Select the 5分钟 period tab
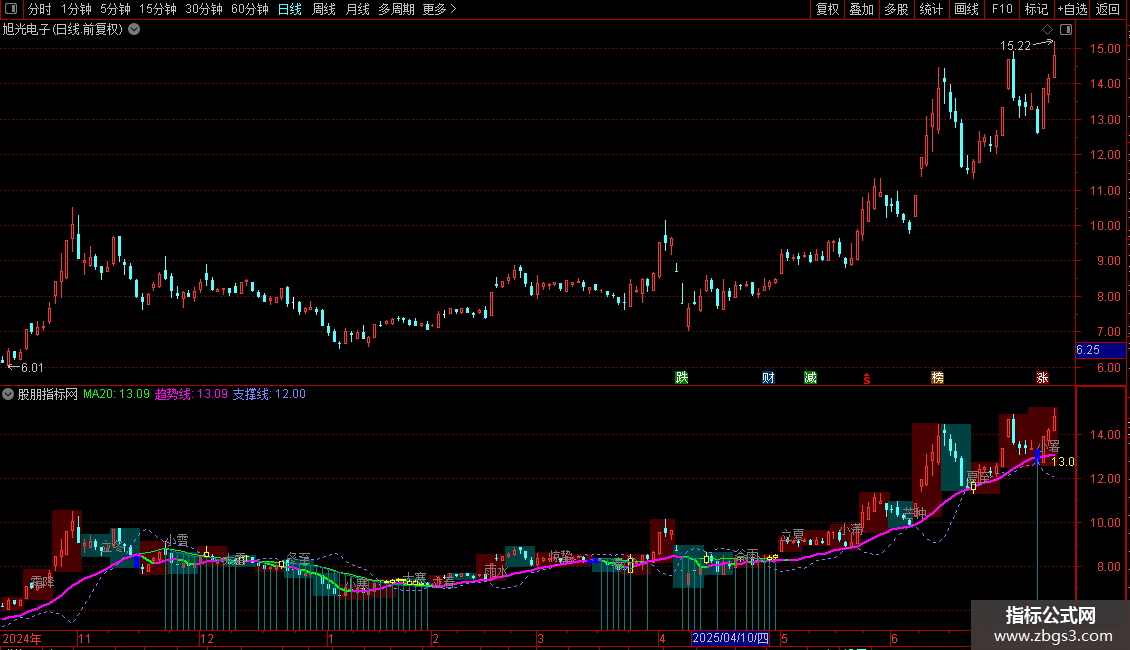This screenshot has width=1130, height=650. click(x=115, y=9)
